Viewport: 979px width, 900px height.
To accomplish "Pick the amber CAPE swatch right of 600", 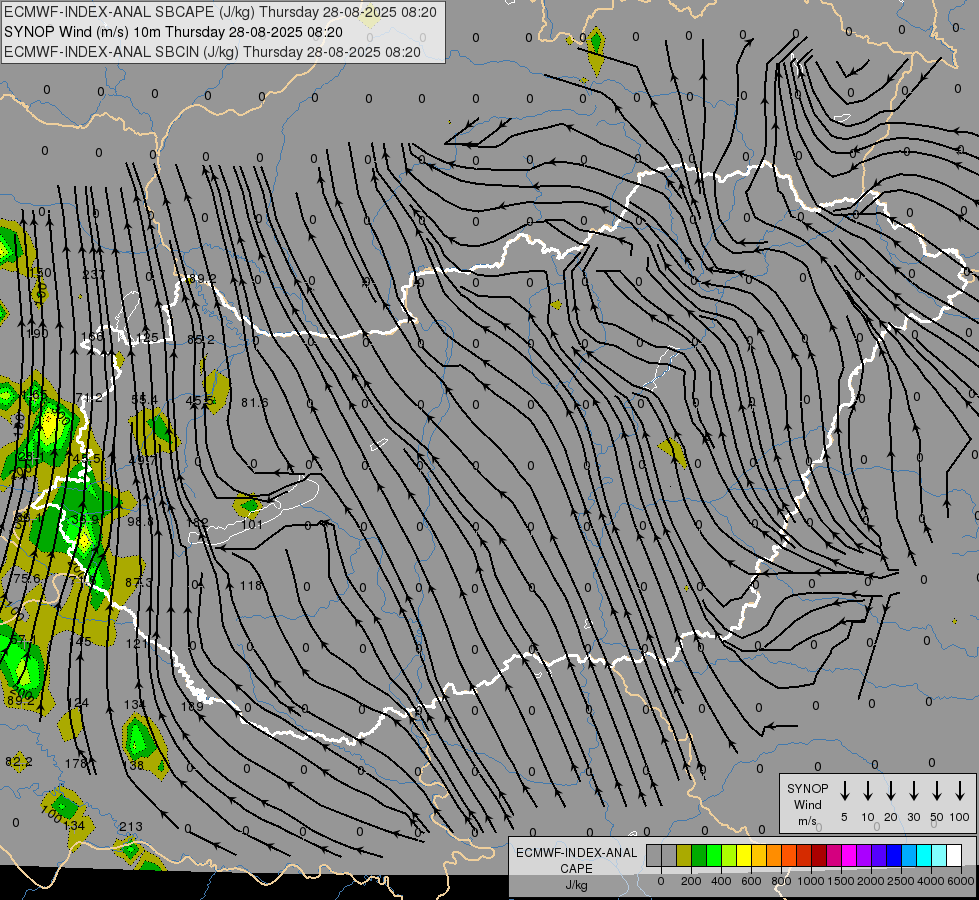I will point(759,855).
